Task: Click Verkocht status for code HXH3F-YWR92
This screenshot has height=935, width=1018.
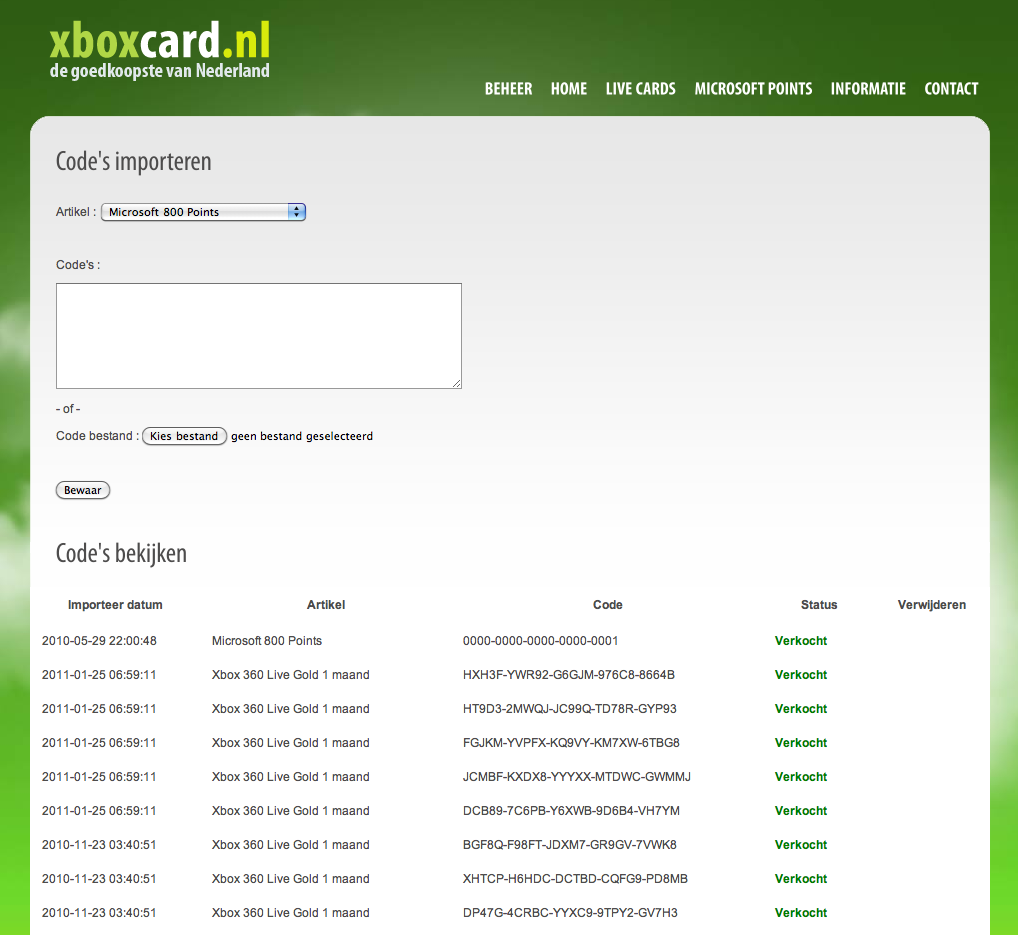Action: (x=801, y=675)
